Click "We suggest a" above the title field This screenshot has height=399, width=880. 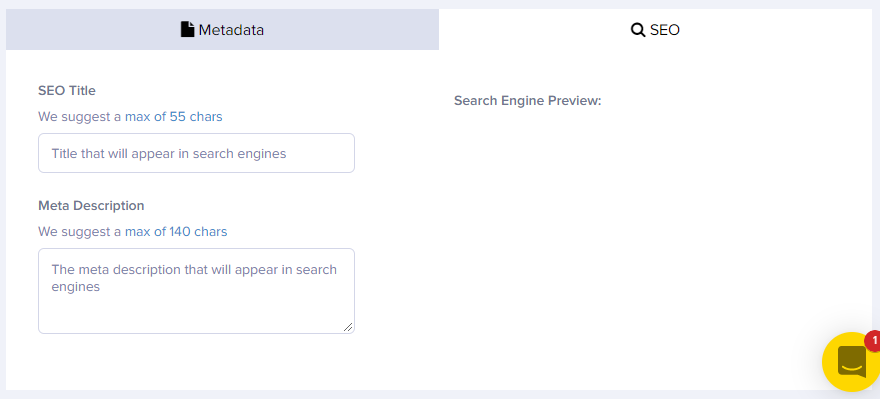80,117
